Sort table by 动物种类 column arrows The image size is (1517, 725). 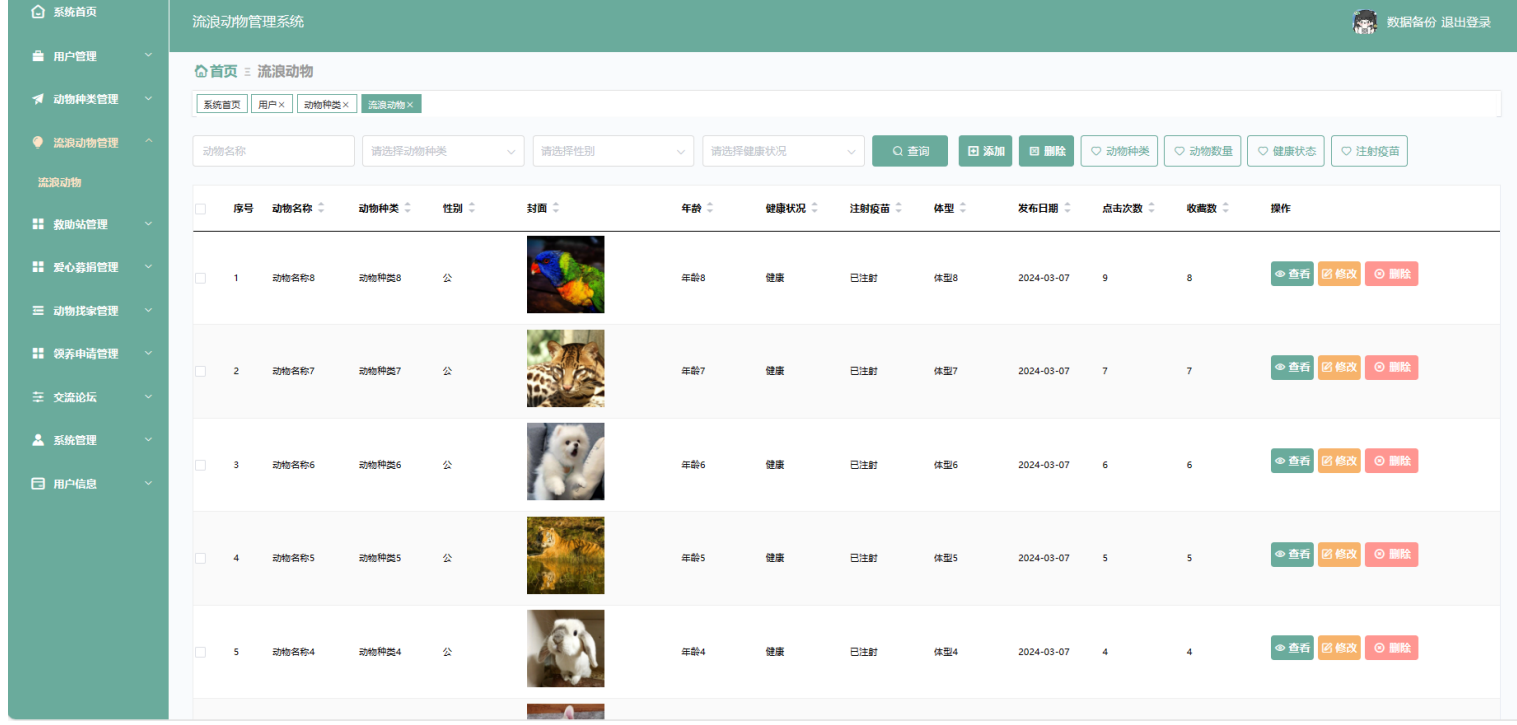(x=407, y=208)
